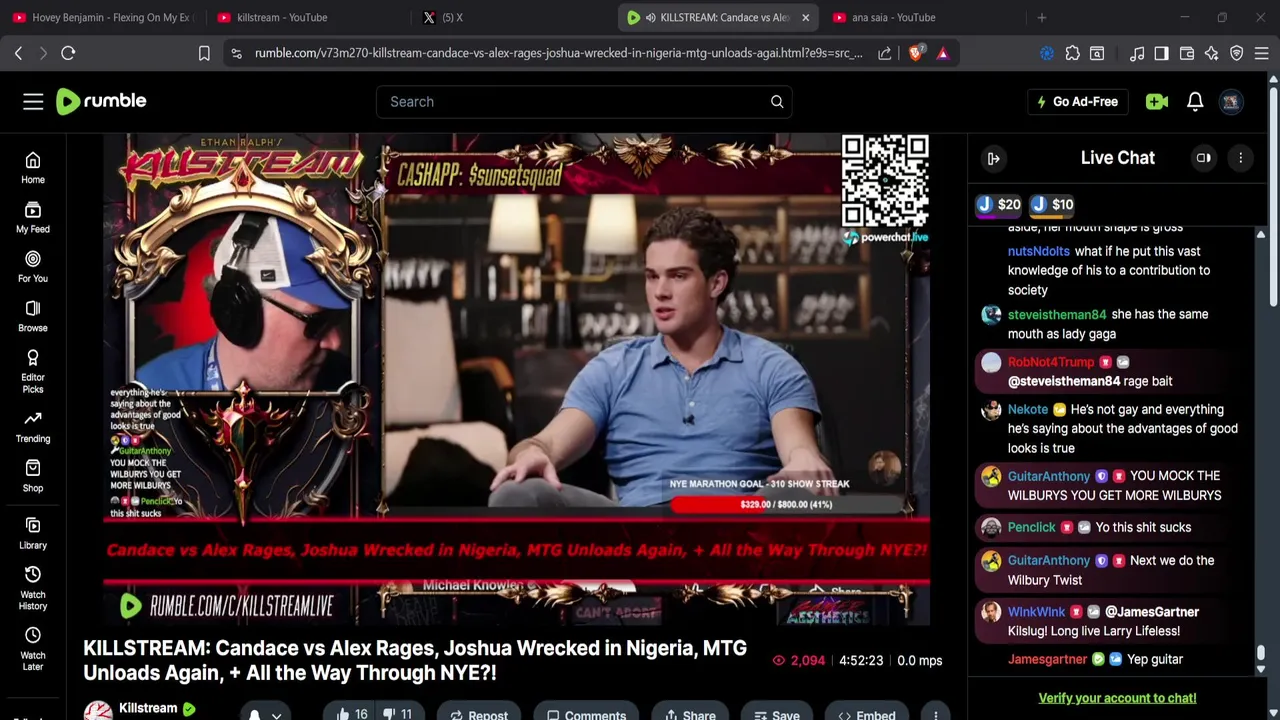Open Home in the sidebar
This screenshot has width=1280, height=720.
click(x=33, y=168)
